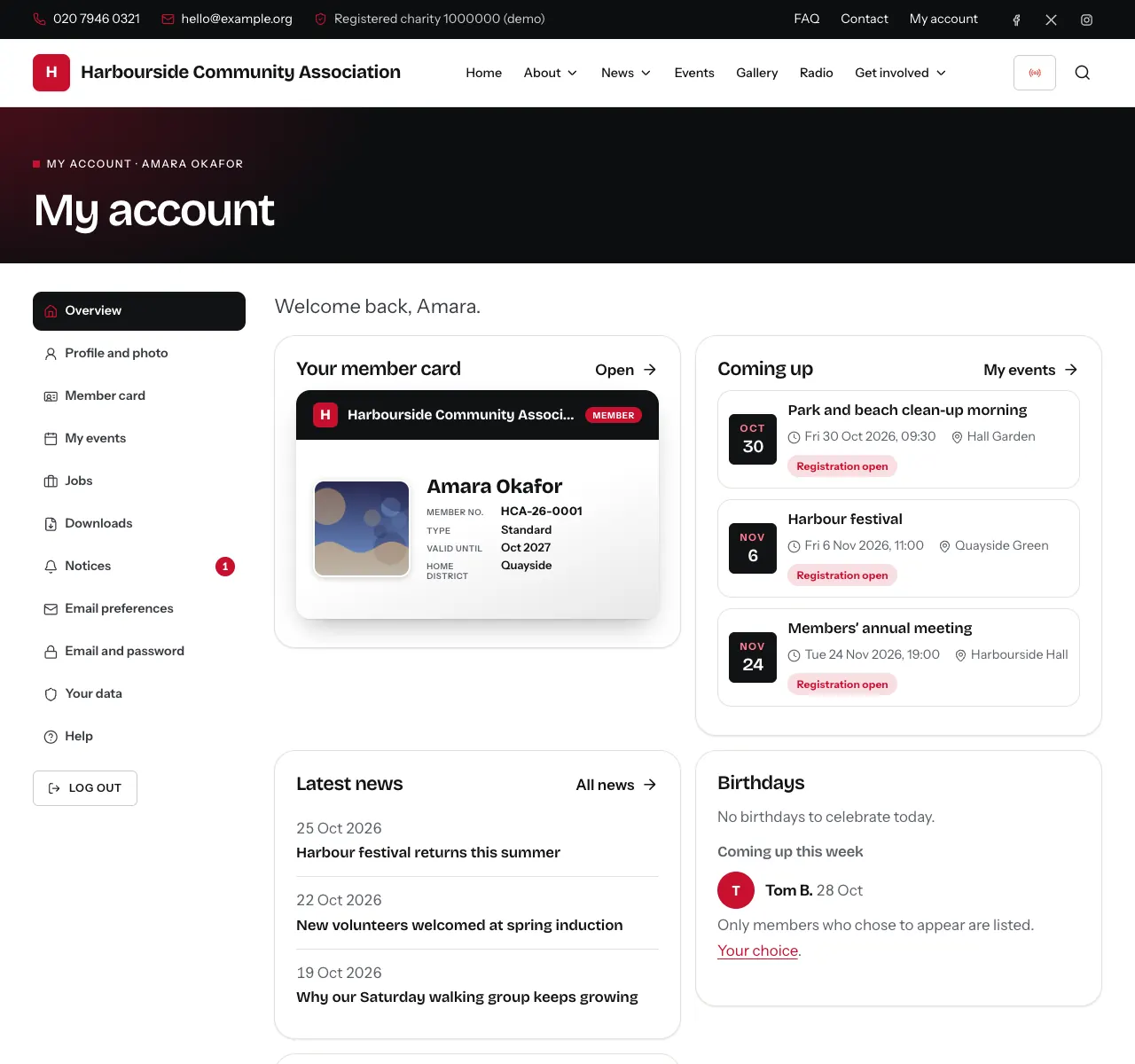Click Tom B.'s avatar circle
This screenshot has width=1135, height=1064.
736,890
